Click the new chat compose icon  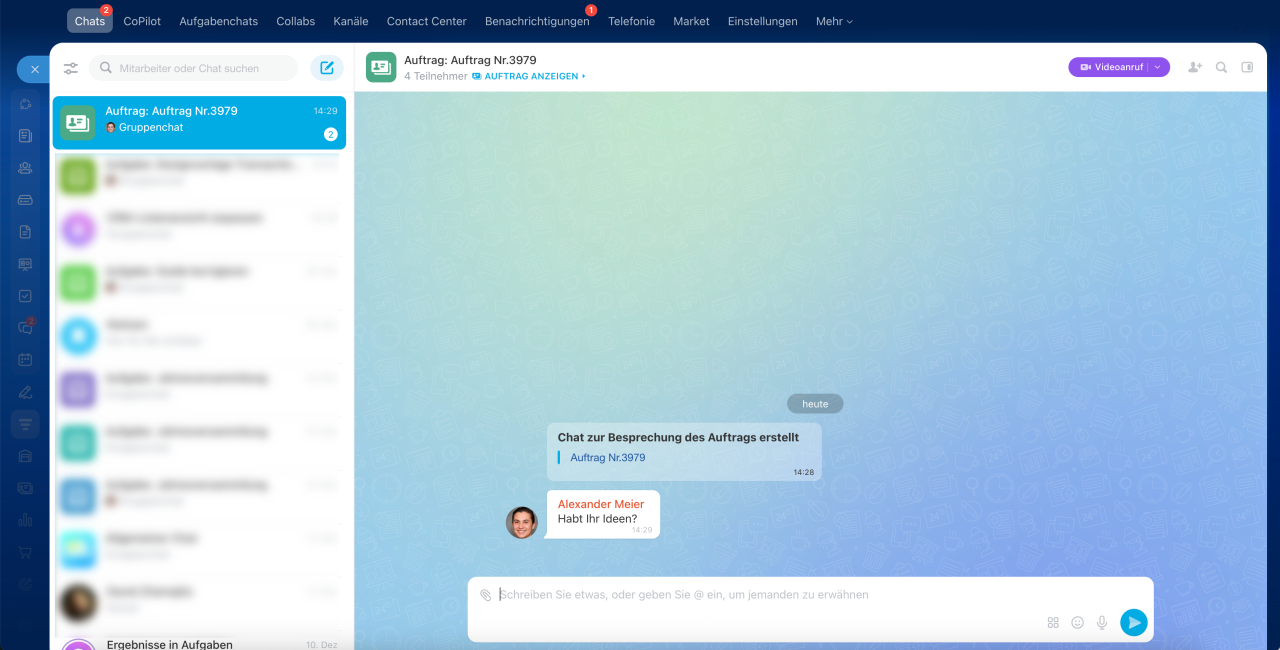(x=327, y=68)
